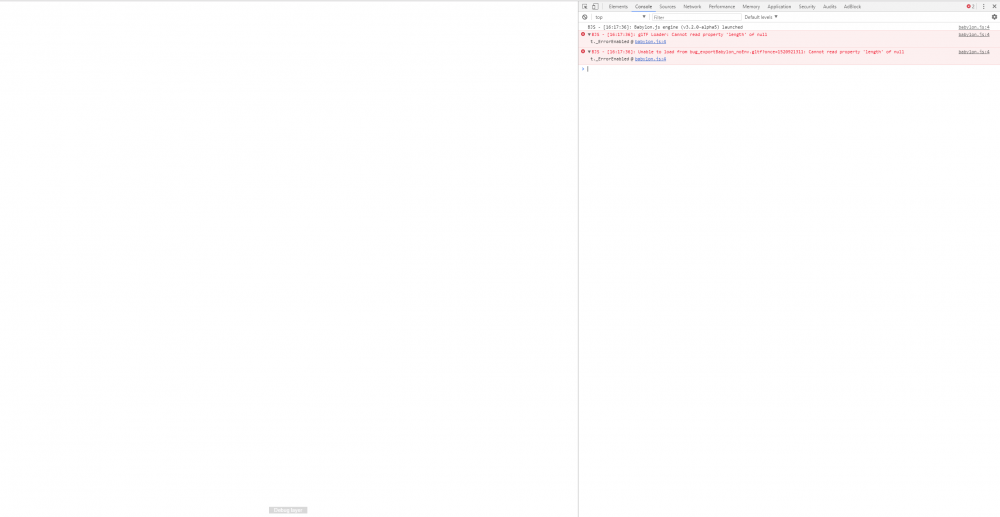Collapse the 'Unable to load' error stack trace
This screenshot has height=517, width=1000.
(589, 52)
